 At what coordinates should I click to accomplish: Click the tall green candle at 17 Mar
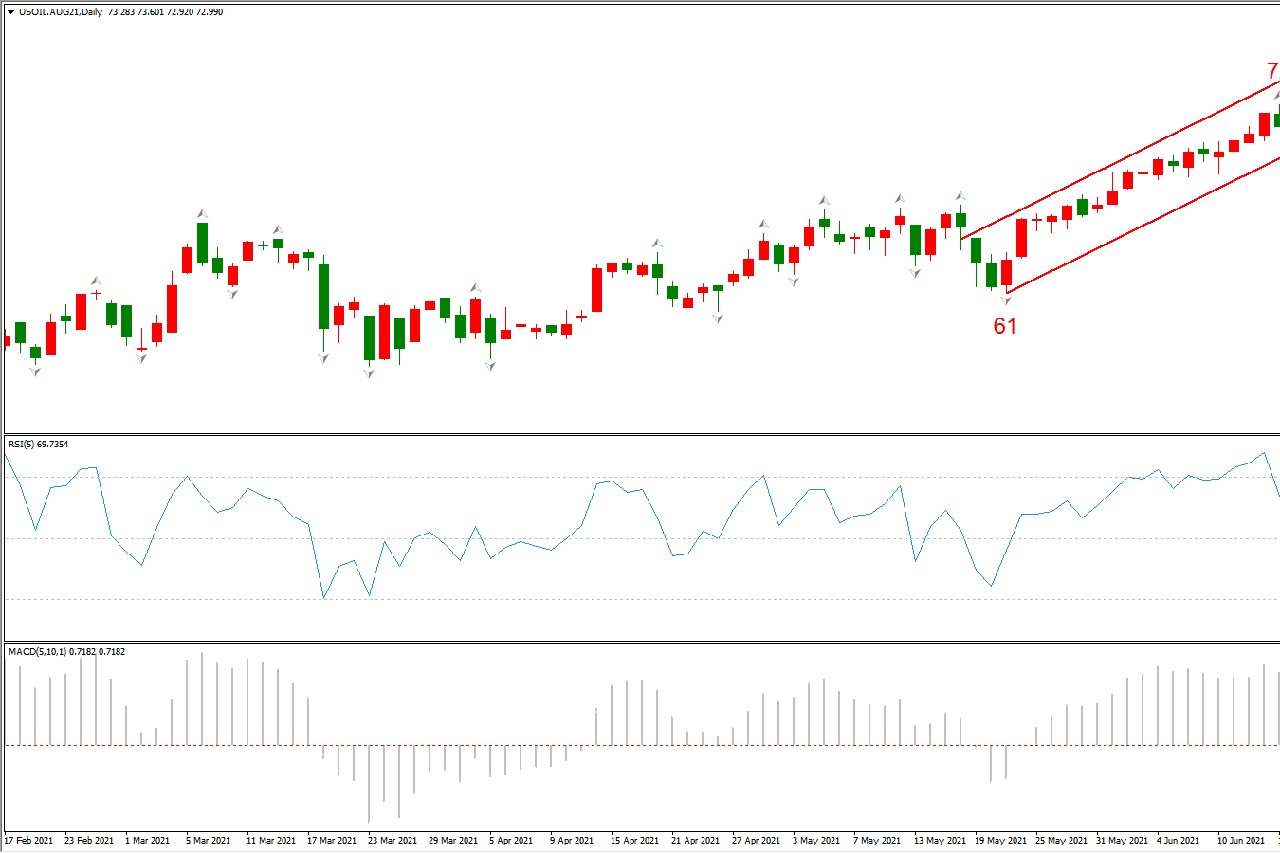[324, 296]
